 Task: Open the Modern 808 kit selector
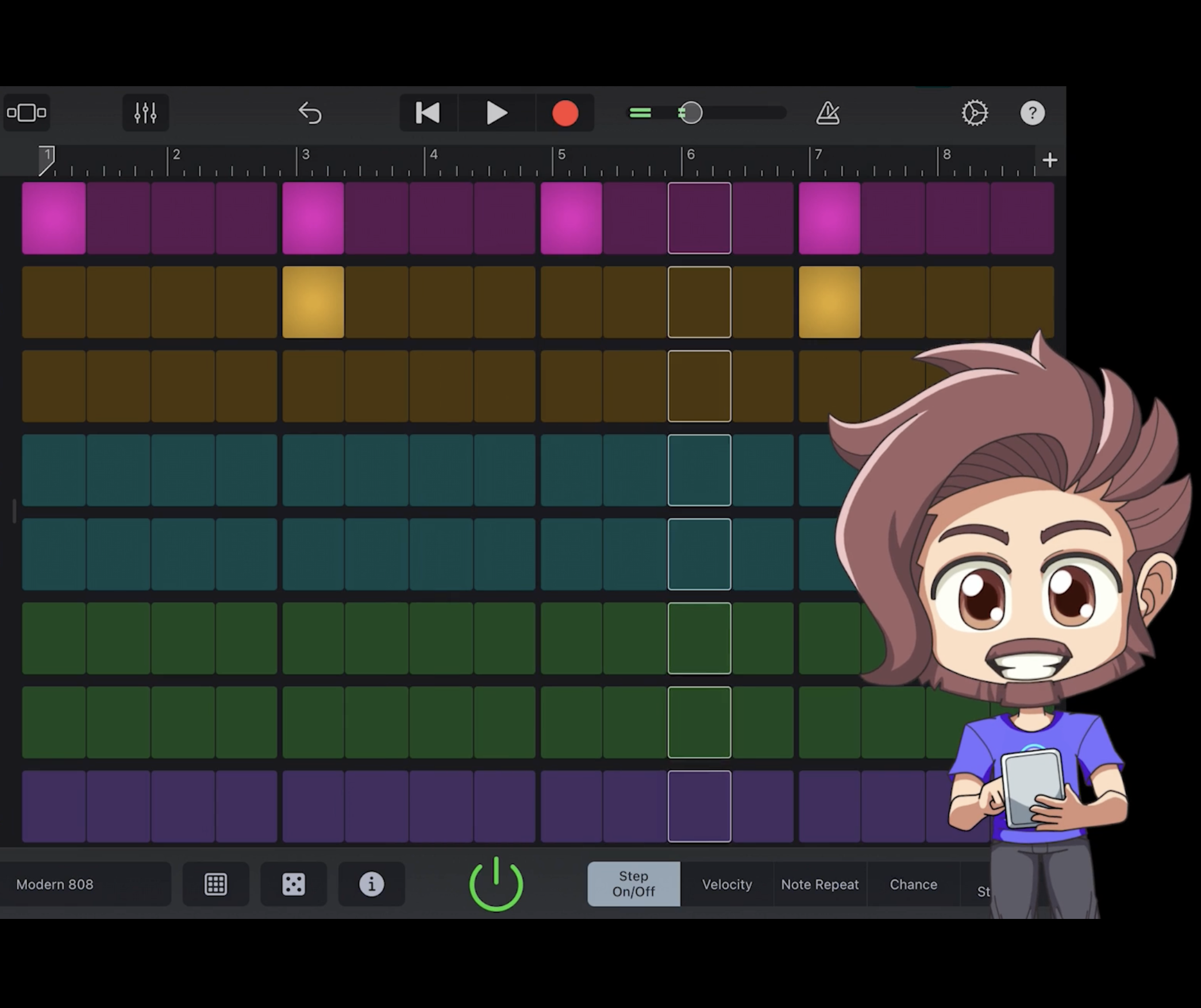click(85, 884)
